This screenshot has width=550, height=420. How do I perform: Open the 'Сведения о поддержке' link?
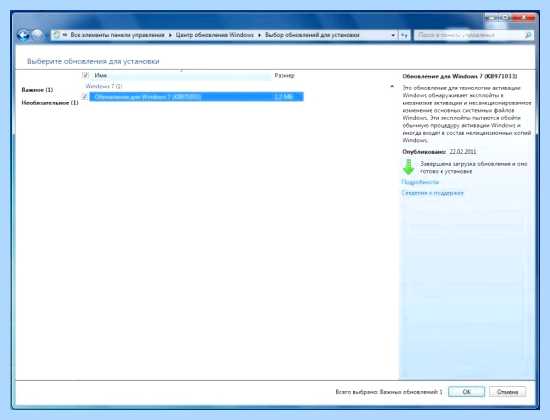click(432, 193)
